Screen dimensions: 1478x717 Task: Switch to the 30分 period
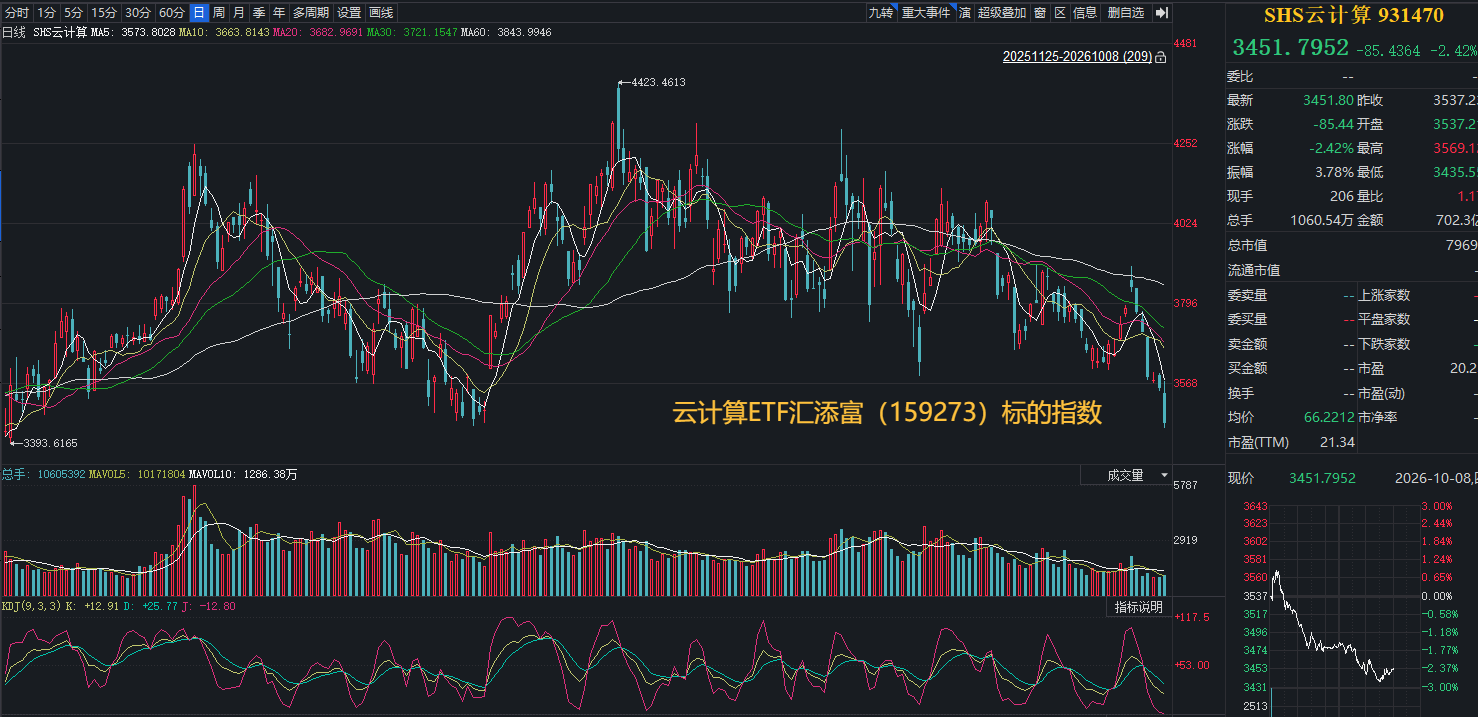tap(138, 13)
